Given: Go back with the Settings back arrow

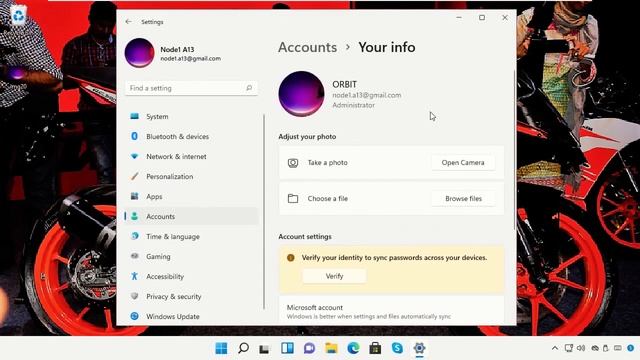Looking at the screenshot, I should tap(129, 22).
